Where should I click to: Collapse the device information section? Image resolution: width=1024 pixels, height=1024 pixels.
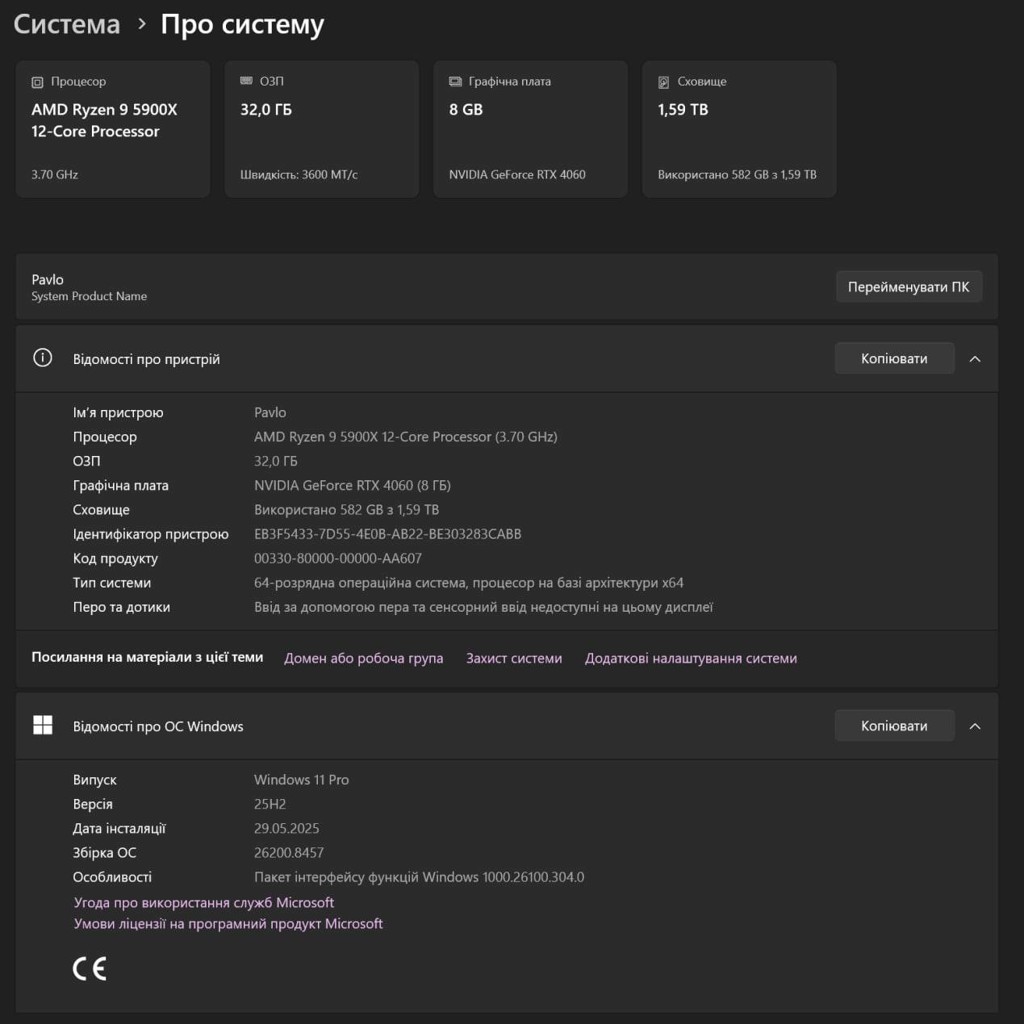[x=975, y=359]
